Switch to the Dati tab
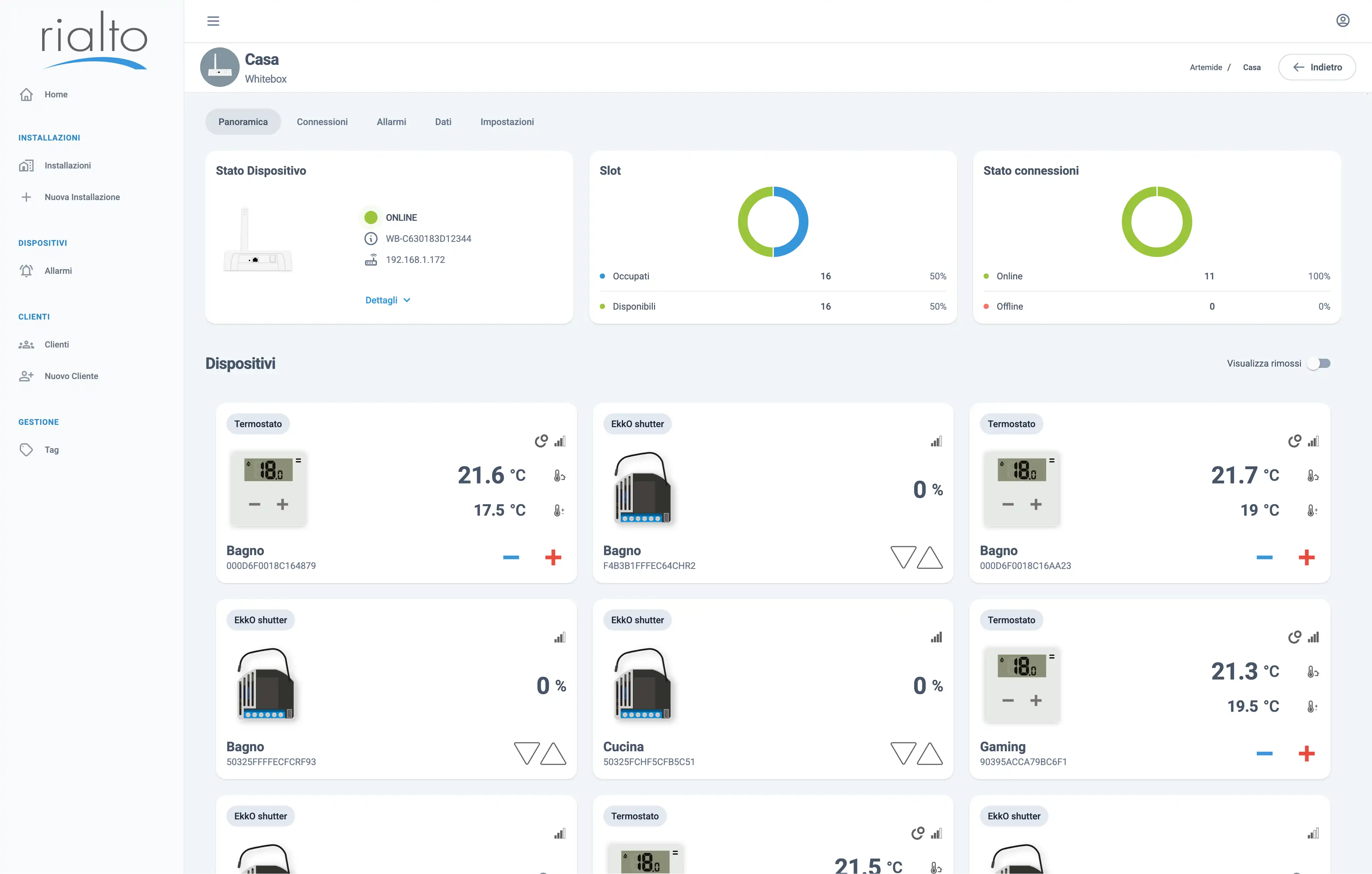The height and width of the screenshot is (874, 1372). [443, 122]
